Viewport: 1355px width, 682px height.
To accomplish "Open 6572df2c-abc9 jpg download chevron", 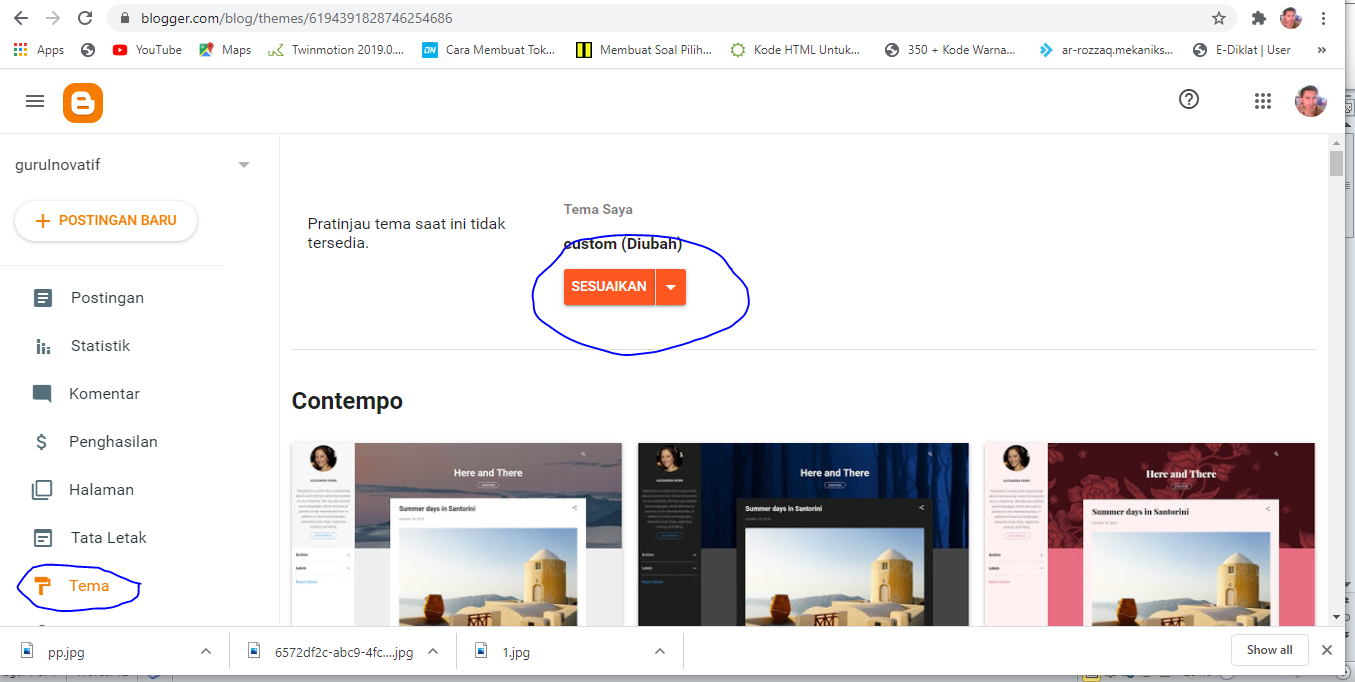I will click(x=433, y=651).
